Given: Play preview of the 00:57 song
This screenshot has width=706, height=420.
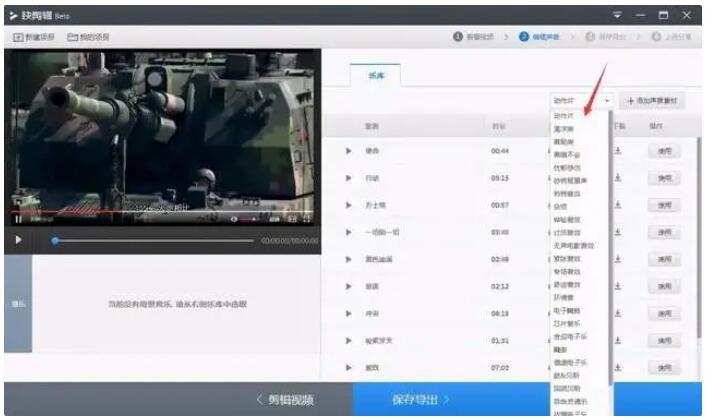Looking at the screenshot, I should point(348,205).
